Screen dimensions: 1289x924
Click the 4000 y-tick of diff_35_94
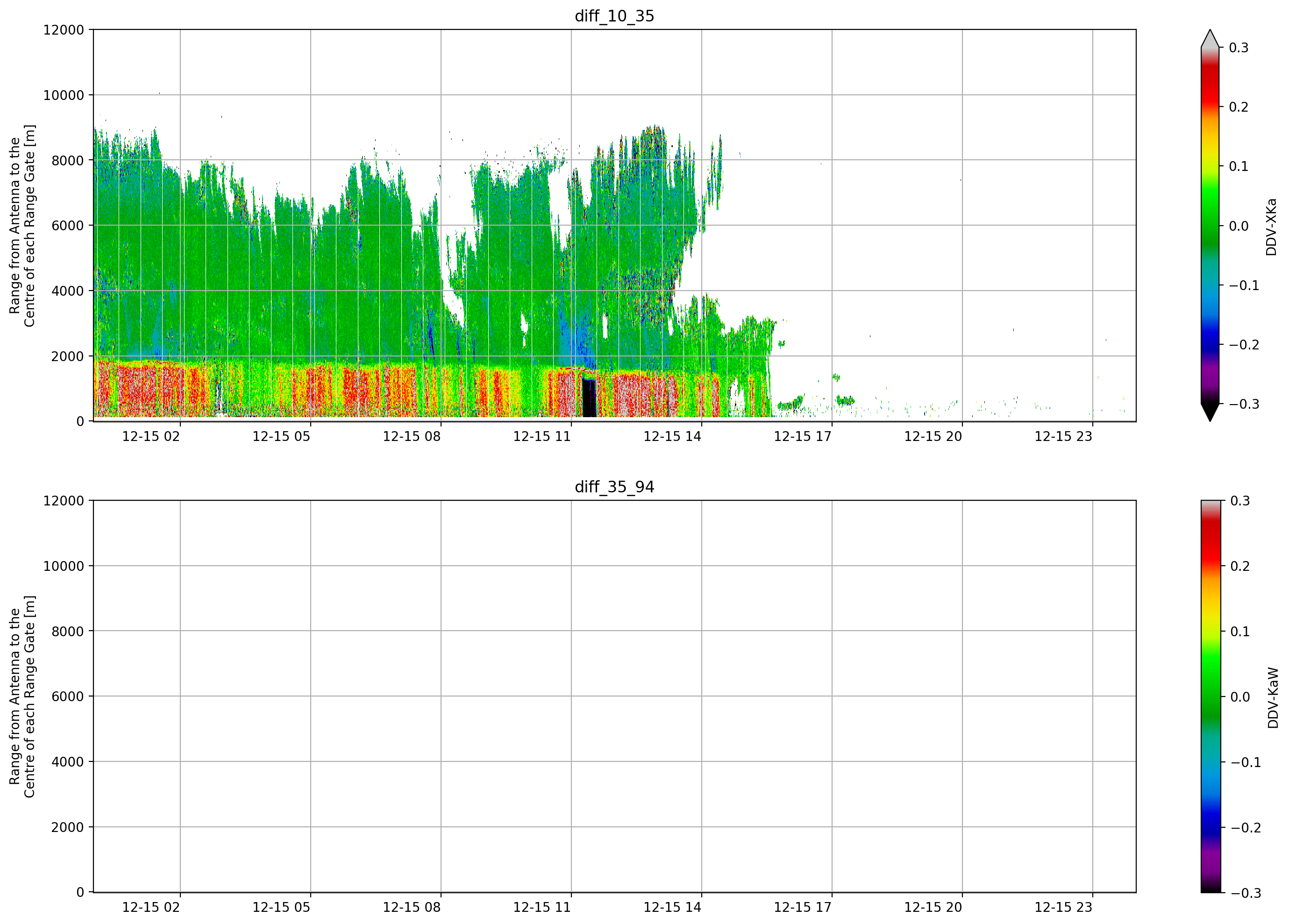(x=68, y=762)
